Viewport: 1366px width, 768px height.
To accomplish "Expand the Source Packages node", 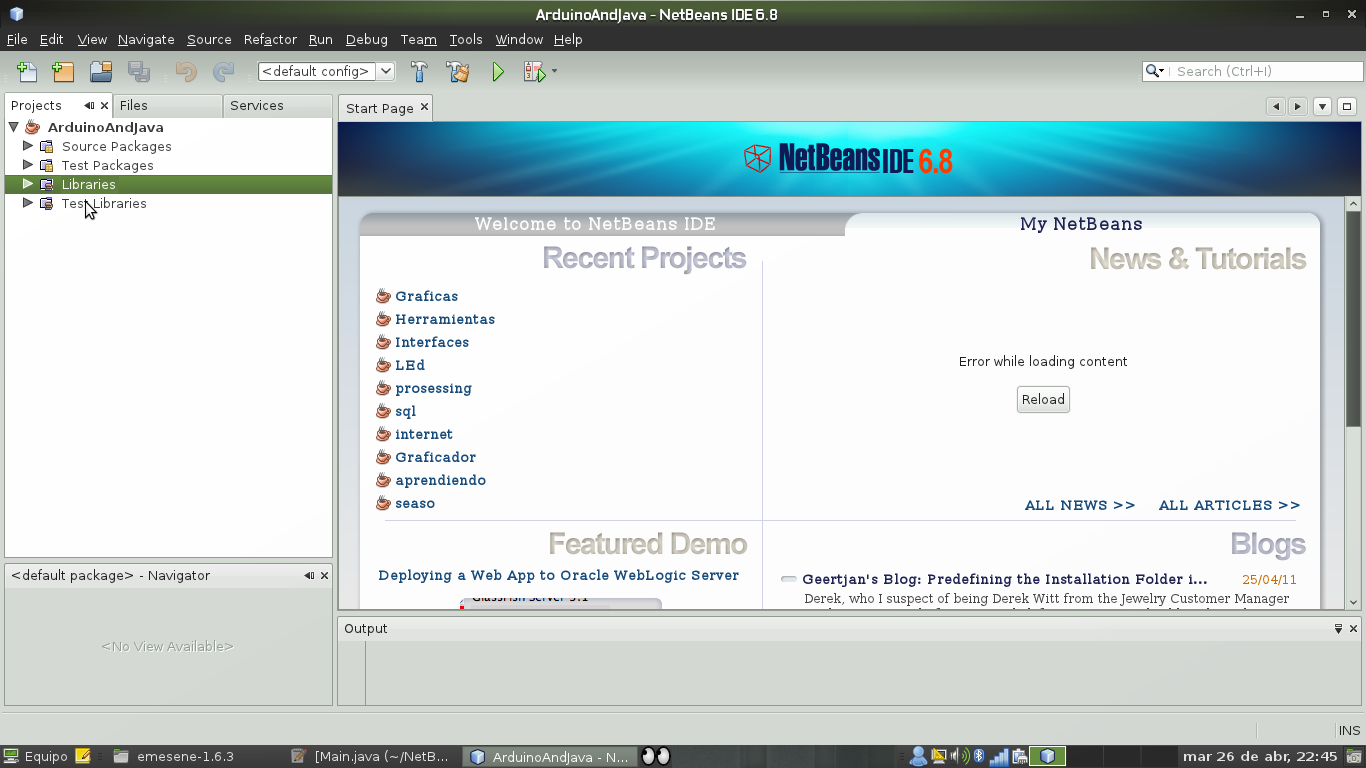I will point(28,146).
